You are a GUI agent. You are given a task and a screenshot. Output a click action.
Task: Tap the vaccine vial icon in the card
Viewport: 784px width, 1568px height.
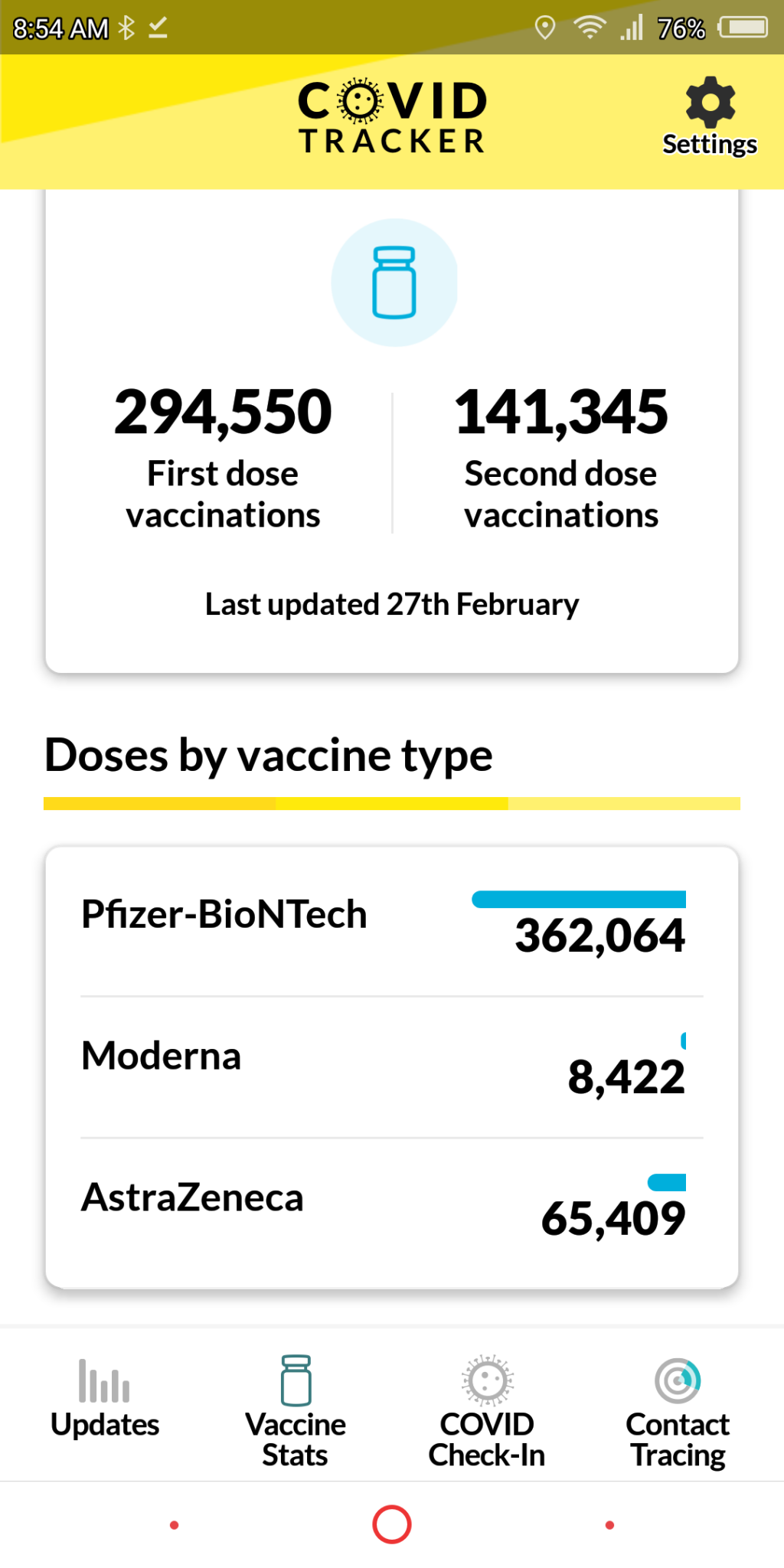(x=394, y=283)
